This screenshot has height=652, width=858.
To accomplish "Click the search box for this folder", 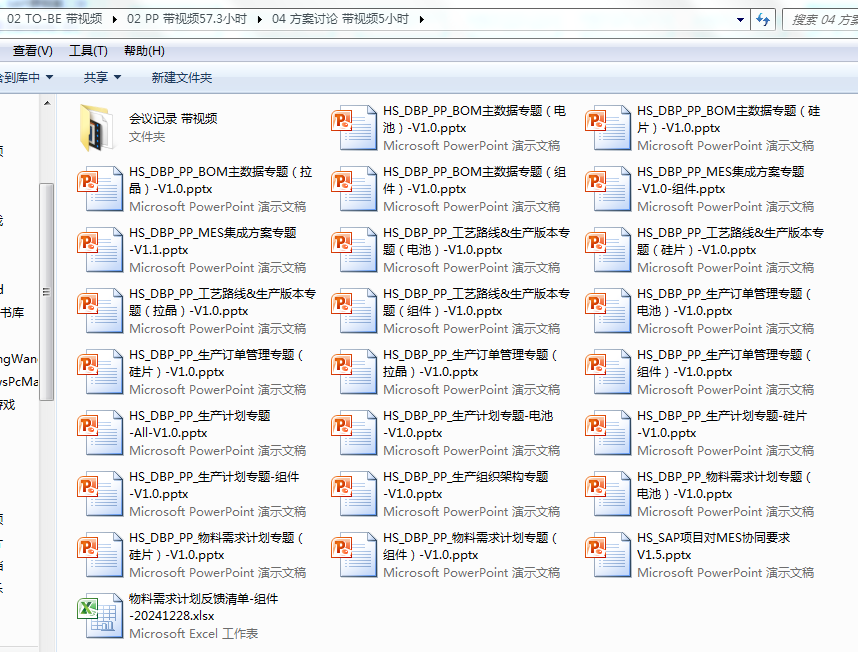I will pyautogui.click(x=820, y=19).
